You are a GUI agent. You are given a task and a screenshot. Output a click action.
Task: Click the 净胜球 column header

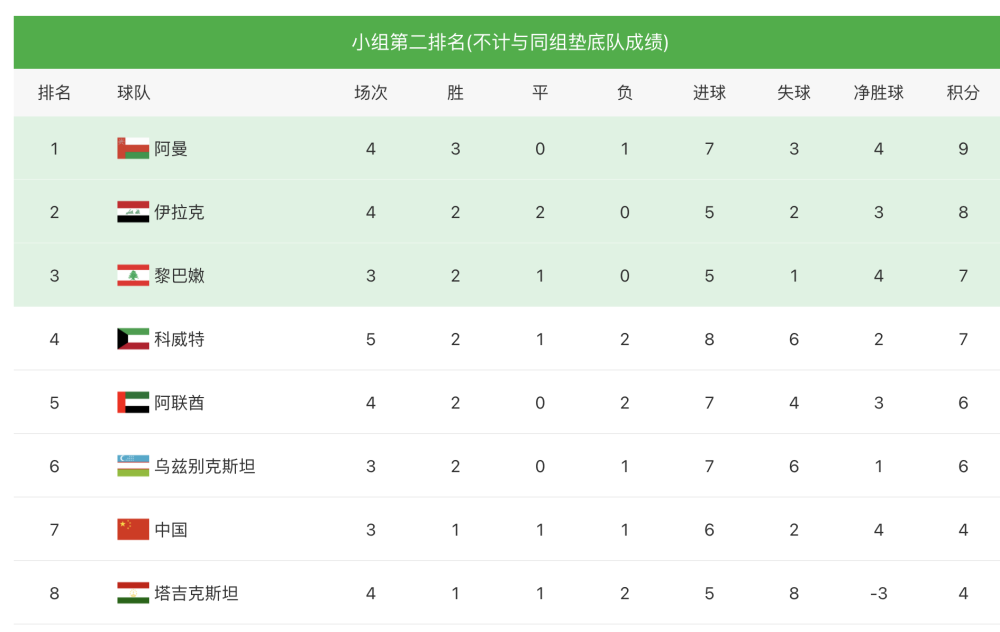pyautogui.click(x=878, y=92)
